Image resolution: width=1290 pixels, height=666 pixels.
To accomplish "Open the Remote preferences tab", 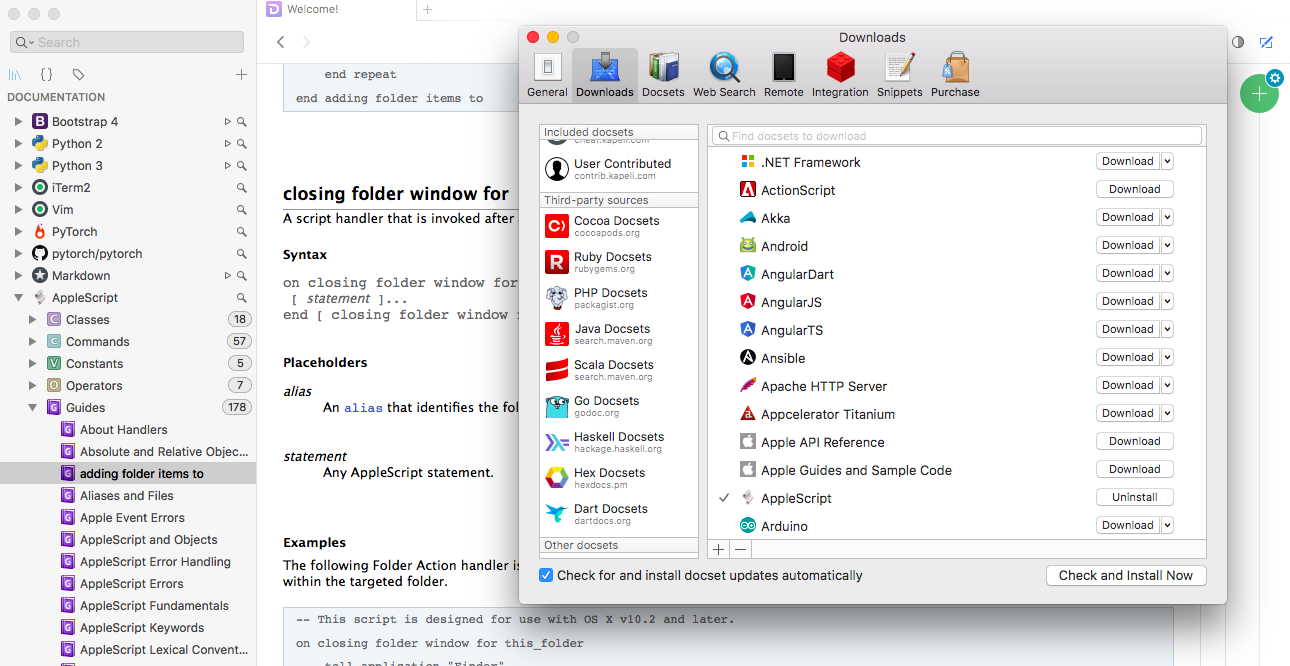I will tap(783, 75).
